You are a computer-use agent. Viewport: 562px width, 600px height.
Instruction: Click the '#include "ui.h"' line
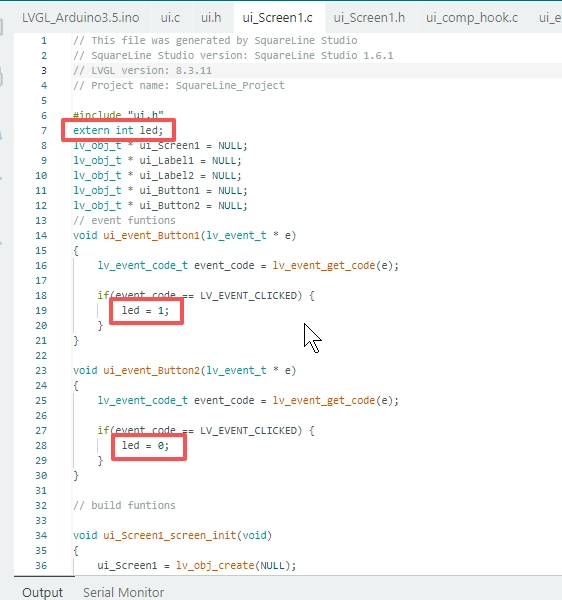118,115
